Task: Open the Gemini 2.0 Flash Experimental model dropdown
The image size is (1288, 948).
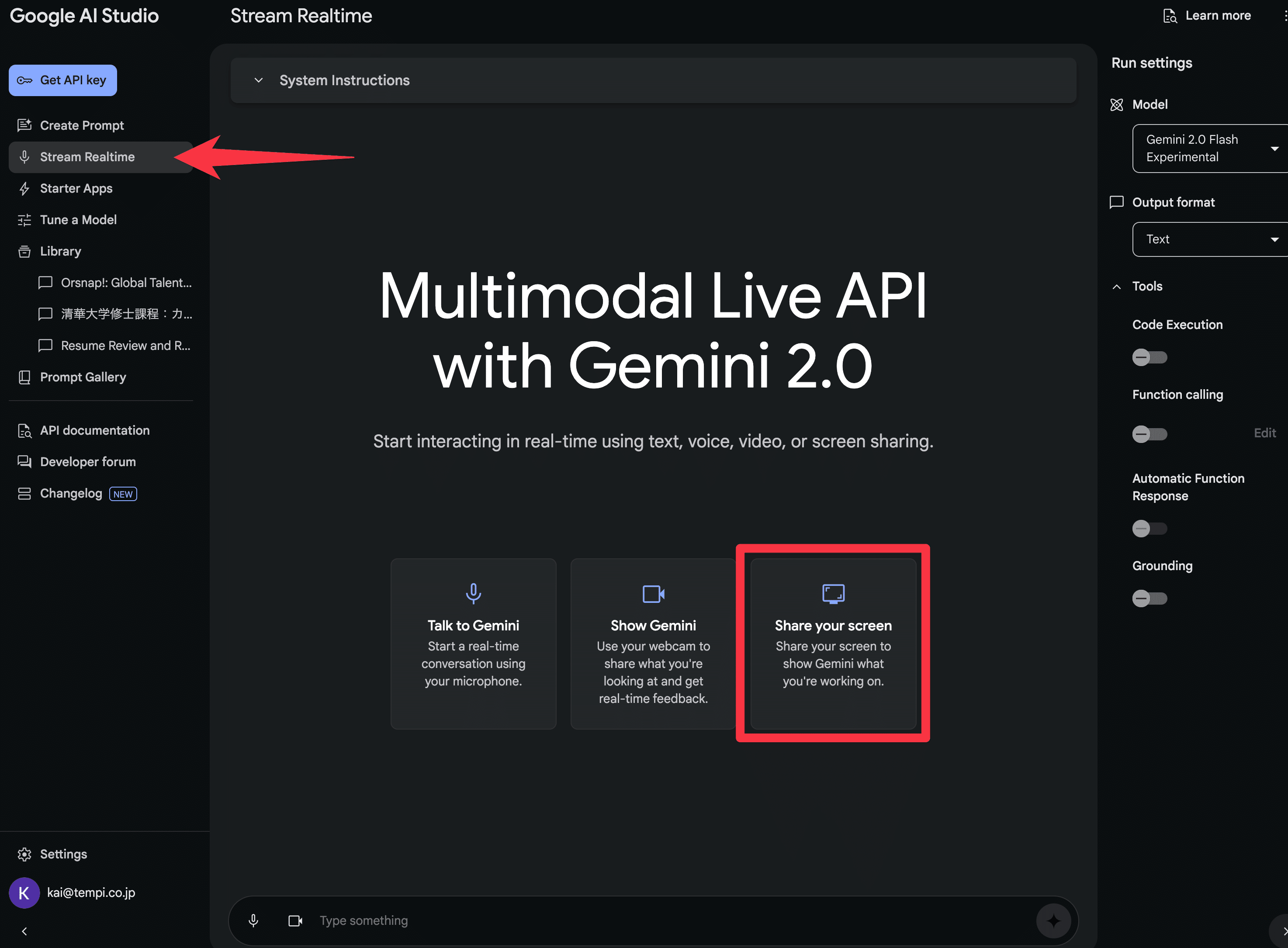Action: tap(1210, 149)
